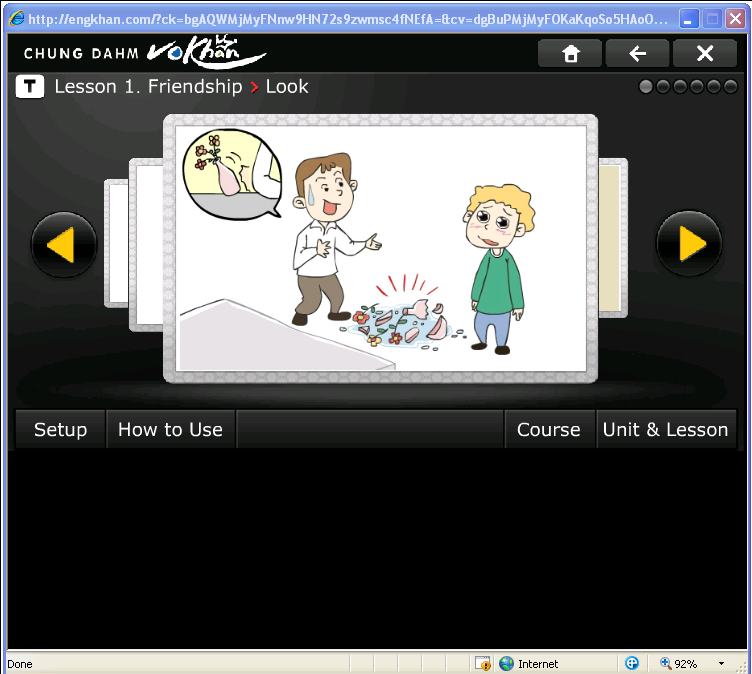Click the T icon beside Lesson 1
Image resolution: width=752 pixels, height=674 pixels.
pyautogui.click(x=30, y=86)
